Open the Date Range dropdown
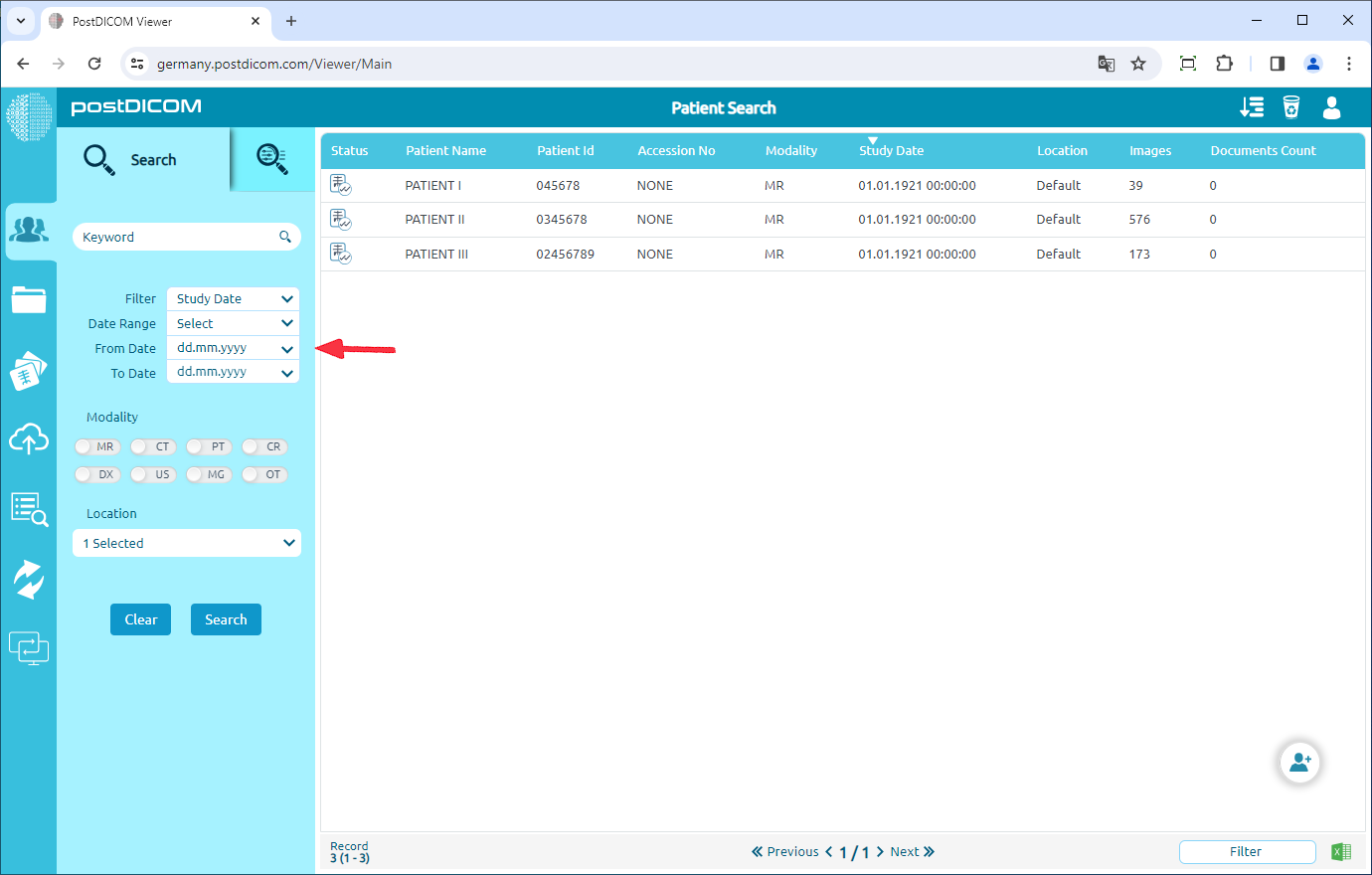 click(x=232, y=322)
